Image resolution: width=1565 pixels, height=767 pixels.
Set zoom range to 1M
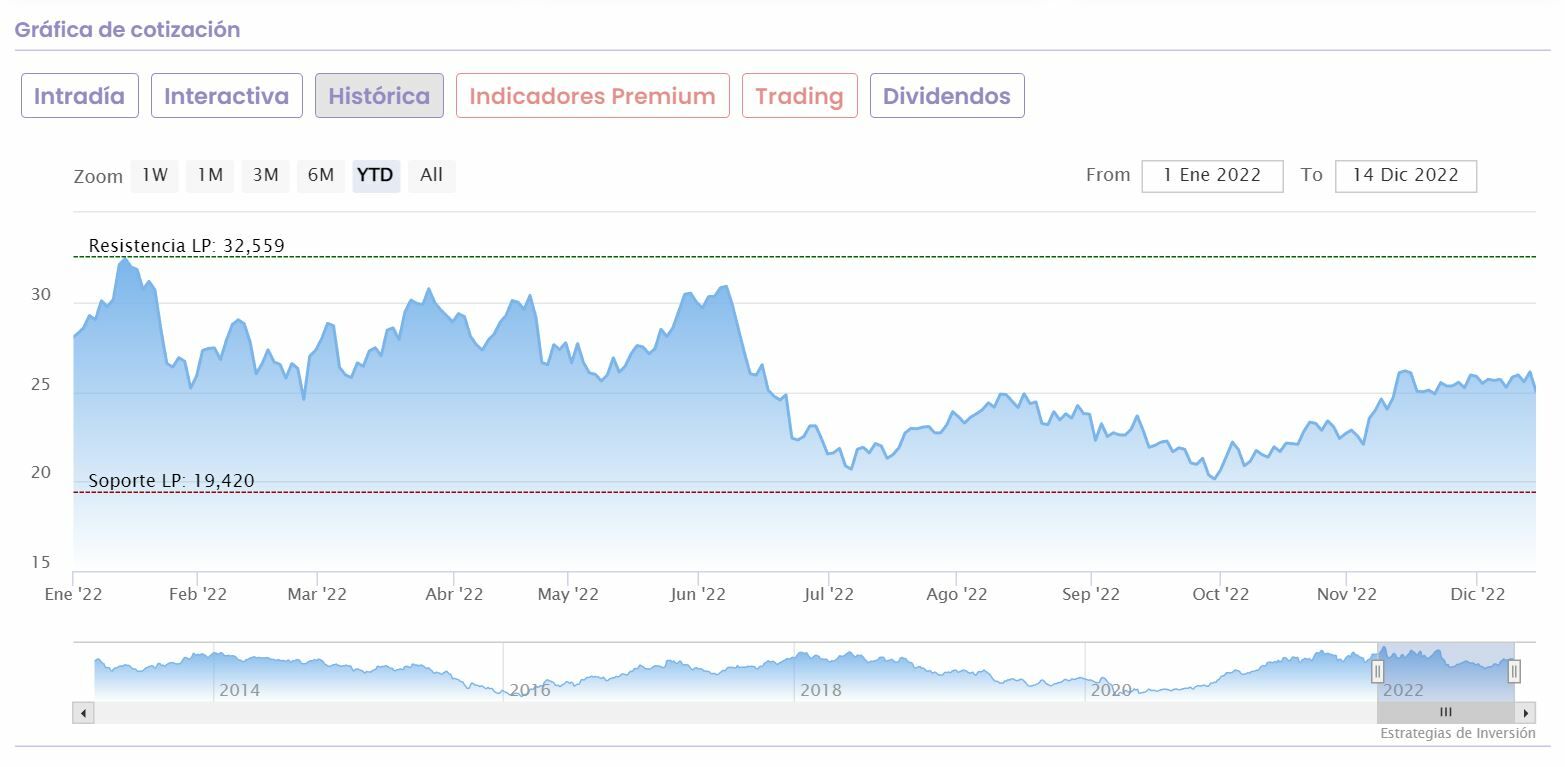coord(210,176)
